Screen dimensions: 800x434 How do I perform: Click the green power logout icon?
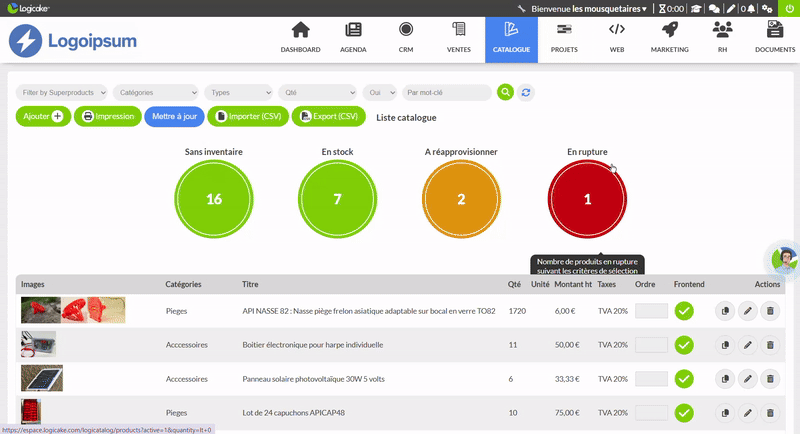tap(789, 8)
